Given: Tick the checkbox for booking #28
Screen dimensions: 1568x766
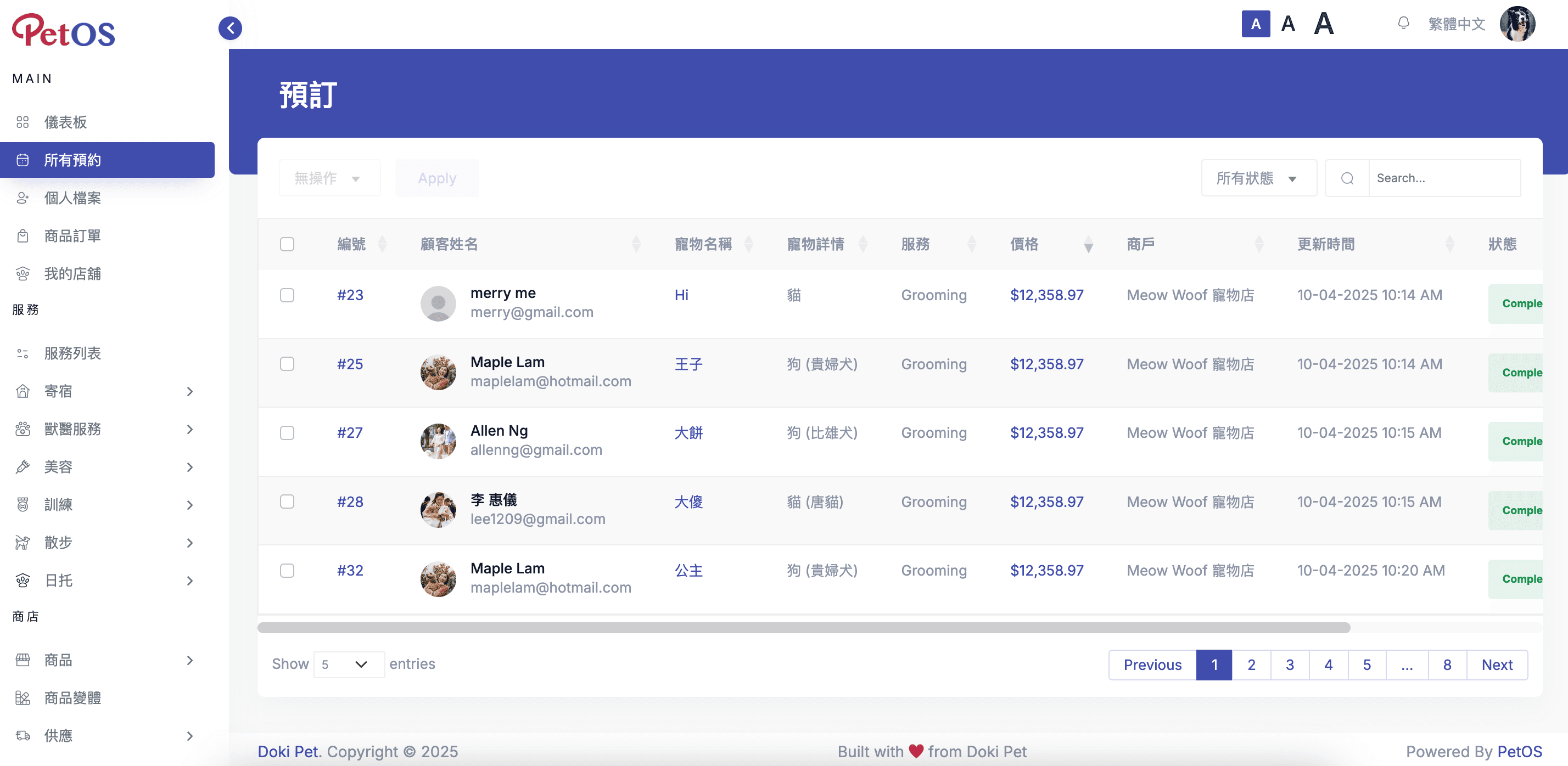Looking at the screenshot, I should tap(287, 502).
